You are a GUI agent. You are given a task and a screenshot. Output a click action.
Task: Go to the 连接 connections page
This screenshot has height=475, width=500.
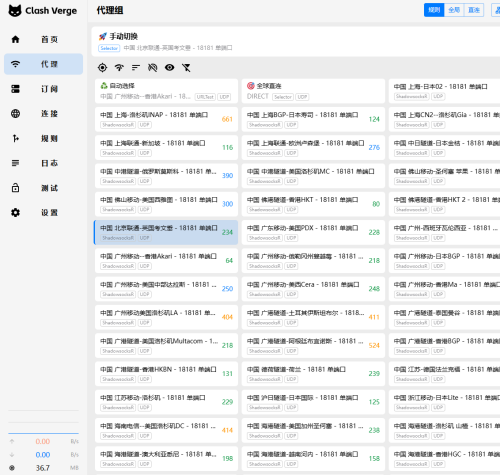pos(43,113)
